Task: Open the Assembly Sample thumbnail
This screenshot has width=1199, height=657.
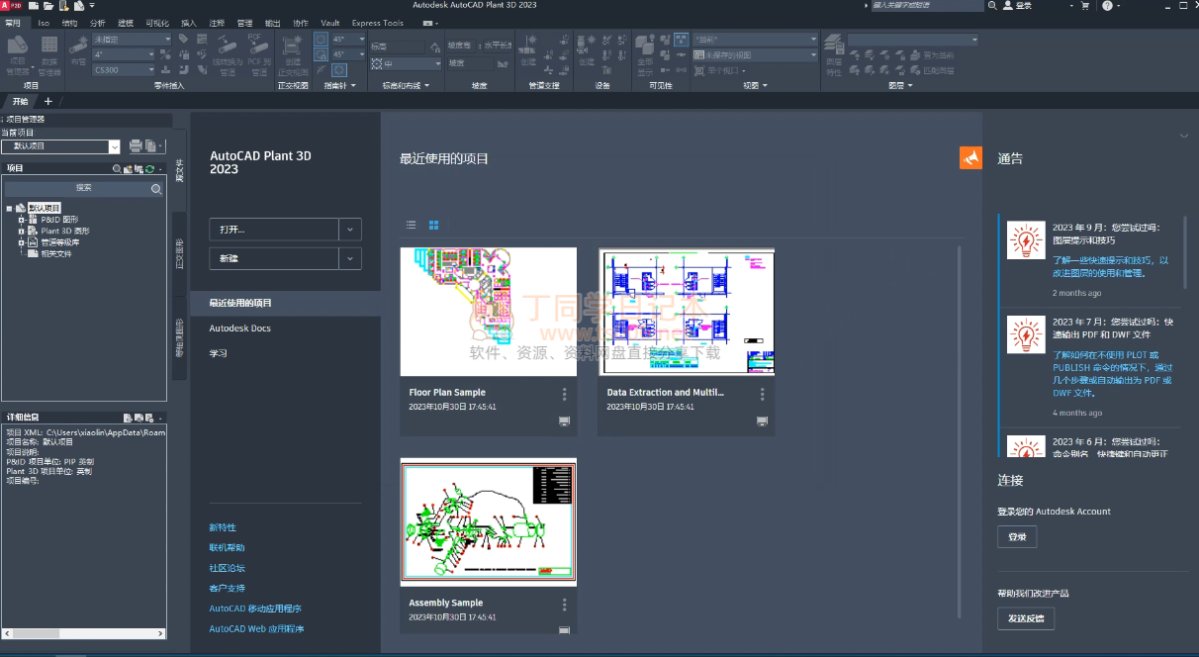Action: point(488,522)
